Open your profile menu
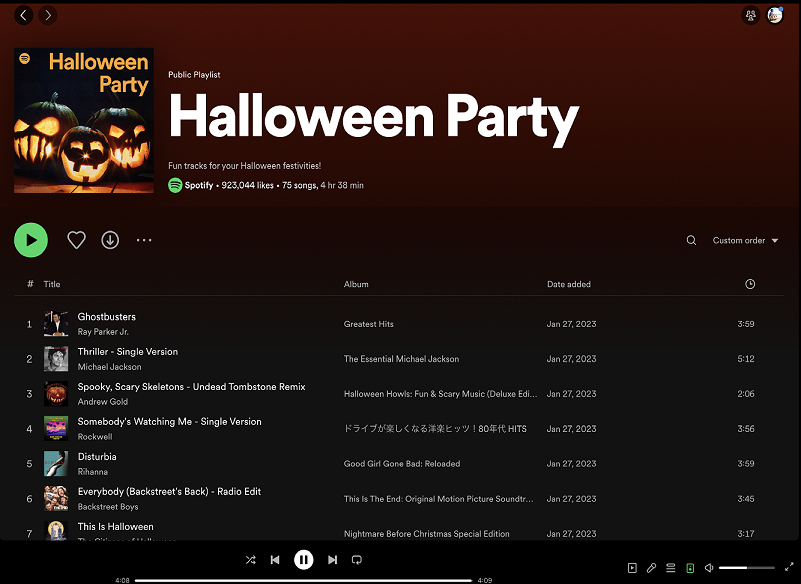The image size is (801, 584). (x=775, y=15)
